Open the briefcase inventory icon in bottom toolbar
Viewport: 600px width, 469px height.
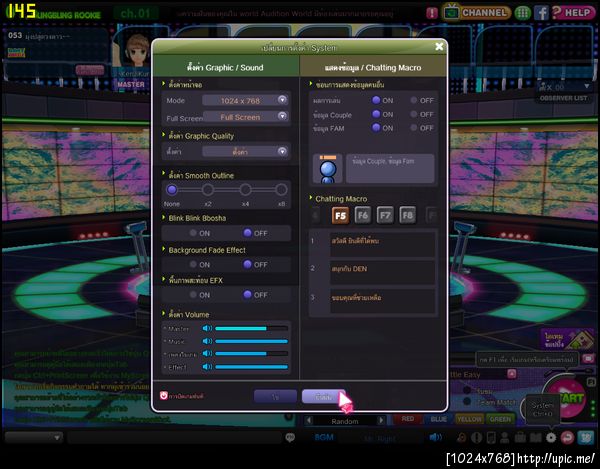[x=520, y=437]
